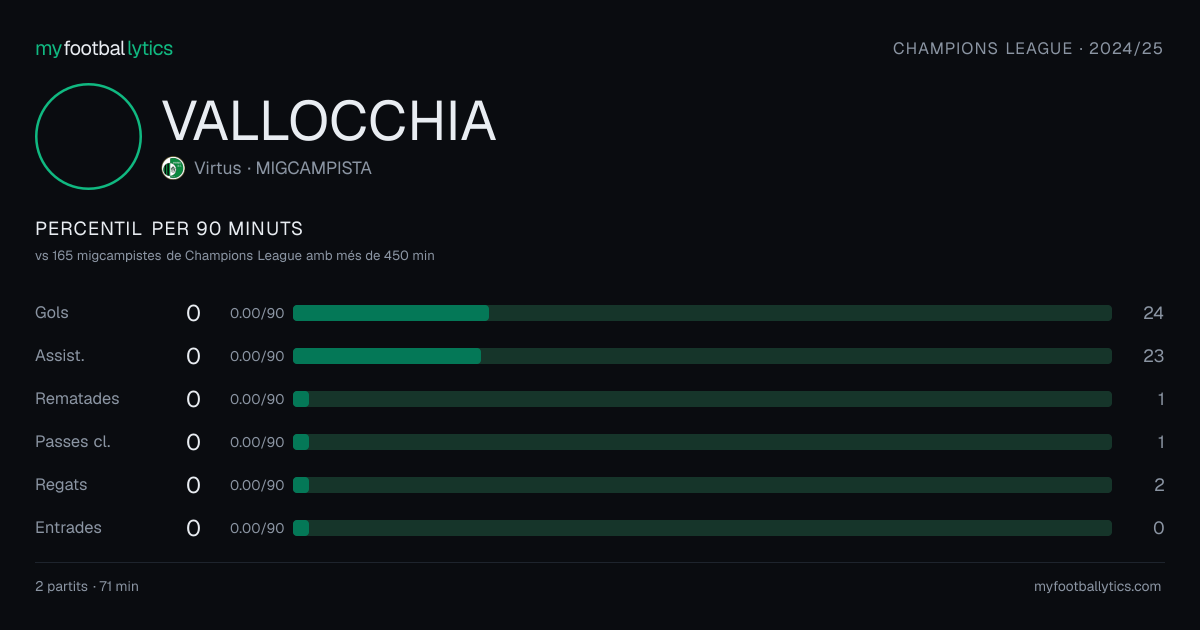This screenshot has width=1200, height=630.
Task: Click the Virtus club crest icon
Action: tap(173, 168)
